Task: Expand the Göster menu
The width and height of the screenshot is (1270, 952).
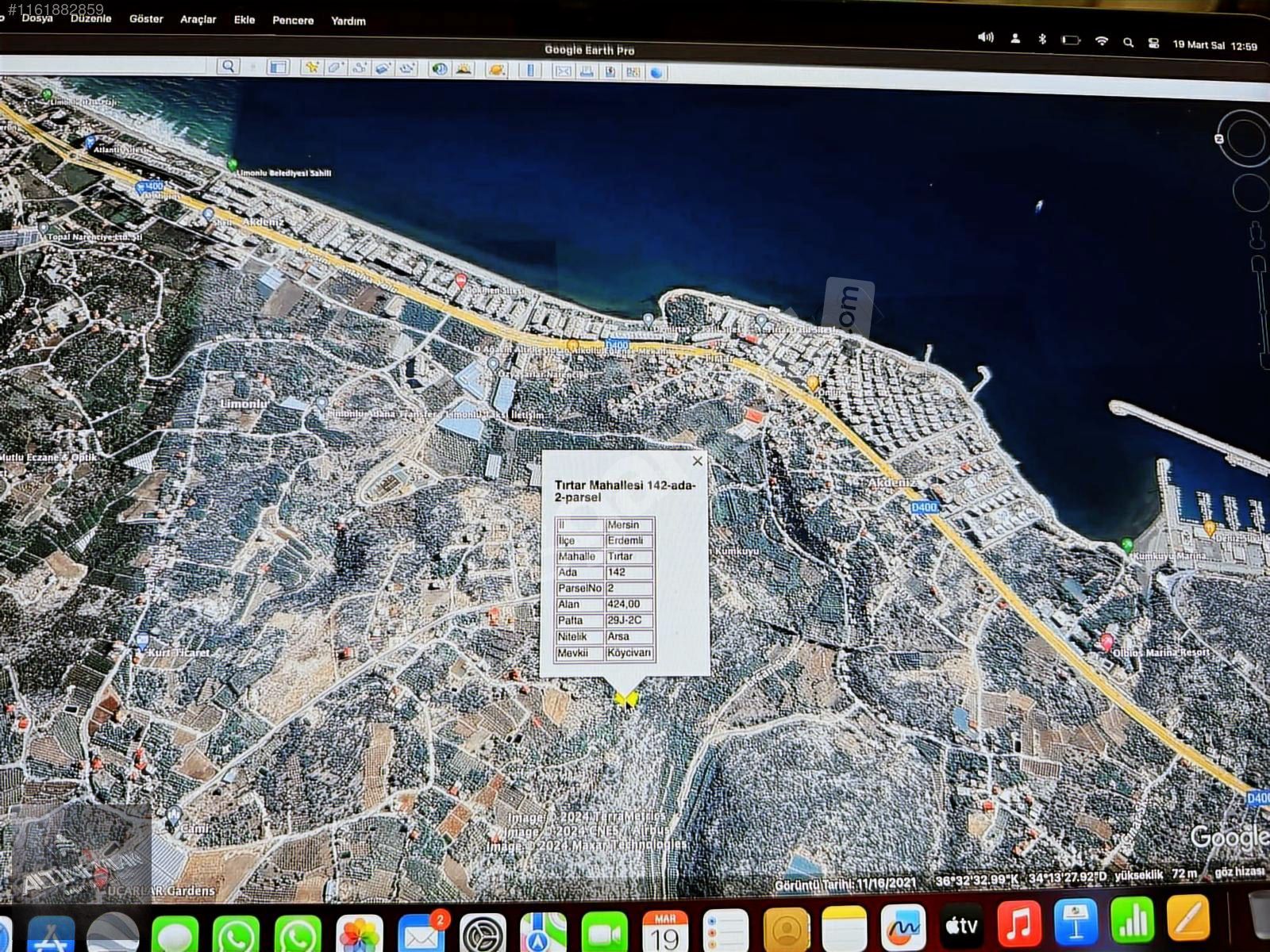Action: pos(146,18)
